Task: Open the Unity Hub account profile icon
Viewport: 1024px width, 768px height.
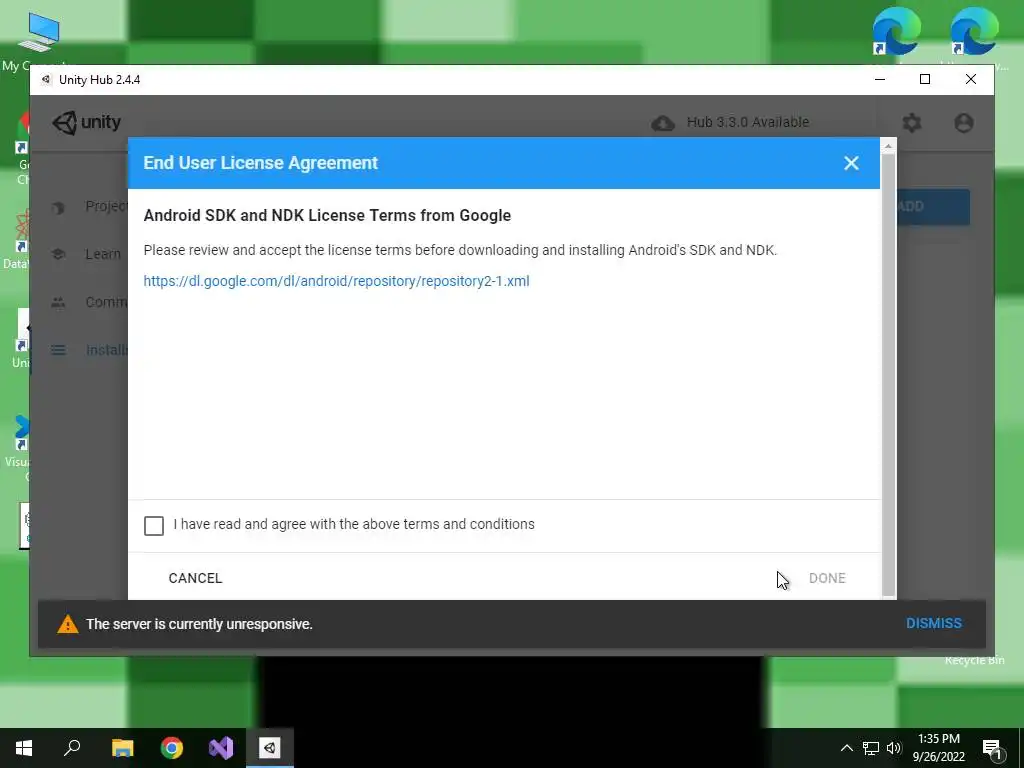Action: click(x=964, y=123)
